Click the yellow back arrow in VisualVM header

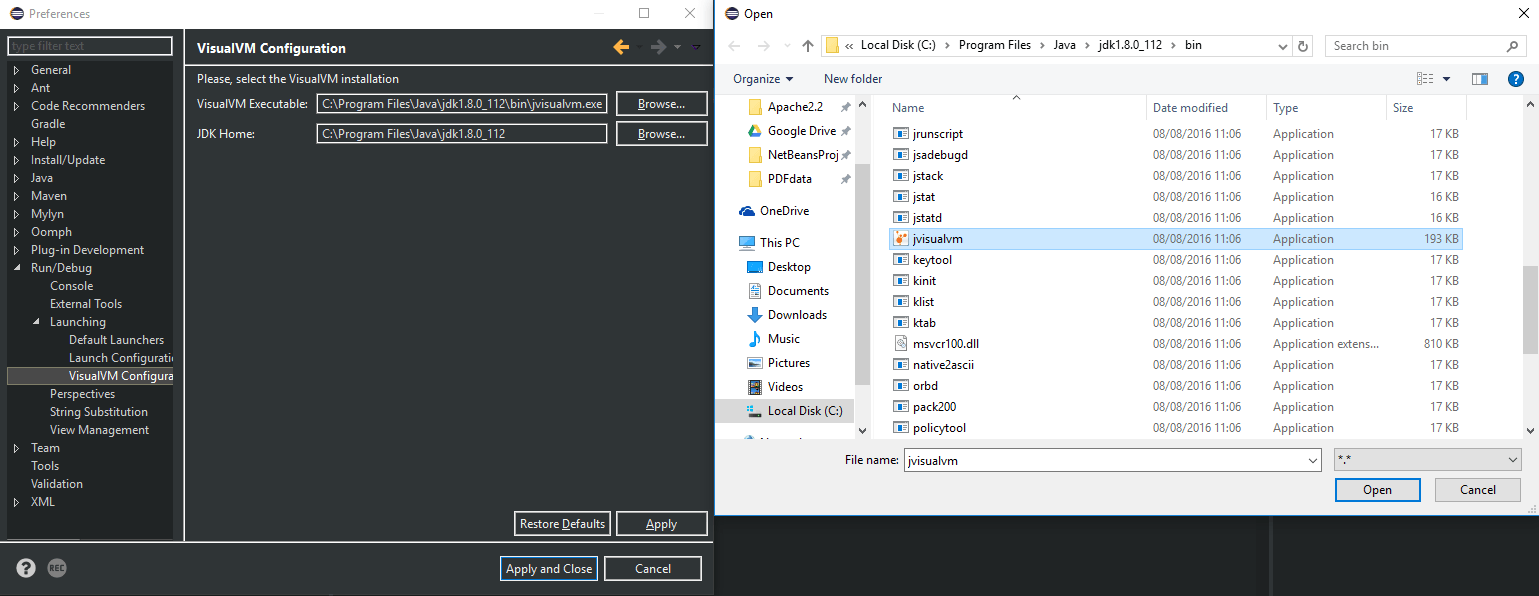(x=622, y=46)
